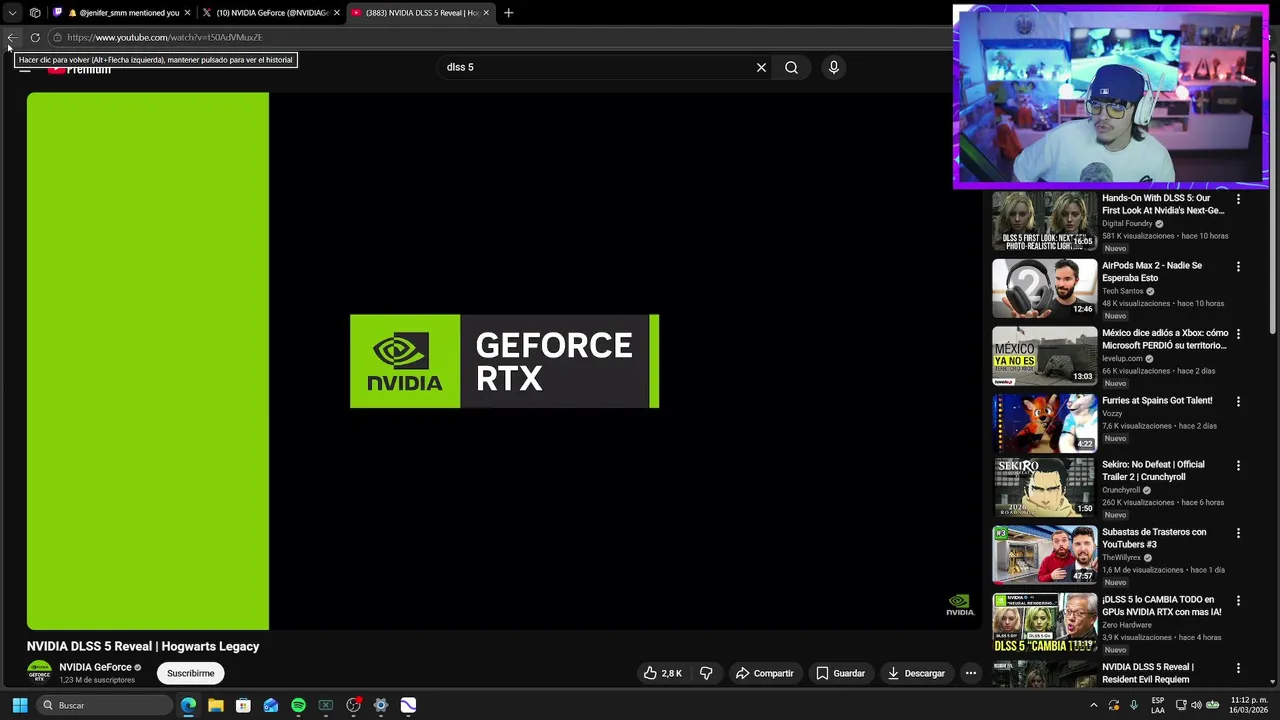Reload the page with the refresh icon
1280x720 pixels.
point(35,37)
